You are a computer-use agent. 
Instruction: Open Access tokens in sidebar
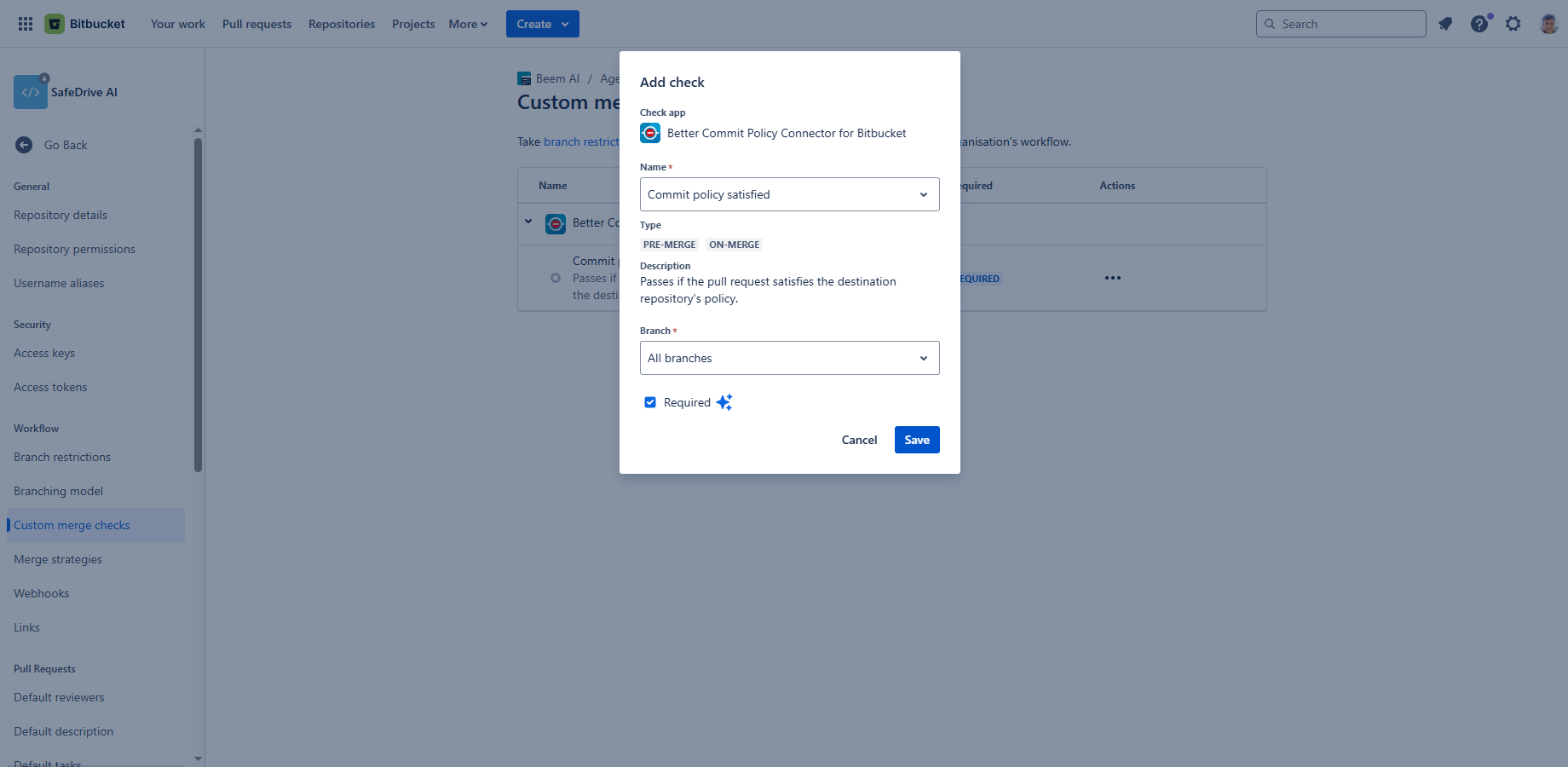(50, 387)
